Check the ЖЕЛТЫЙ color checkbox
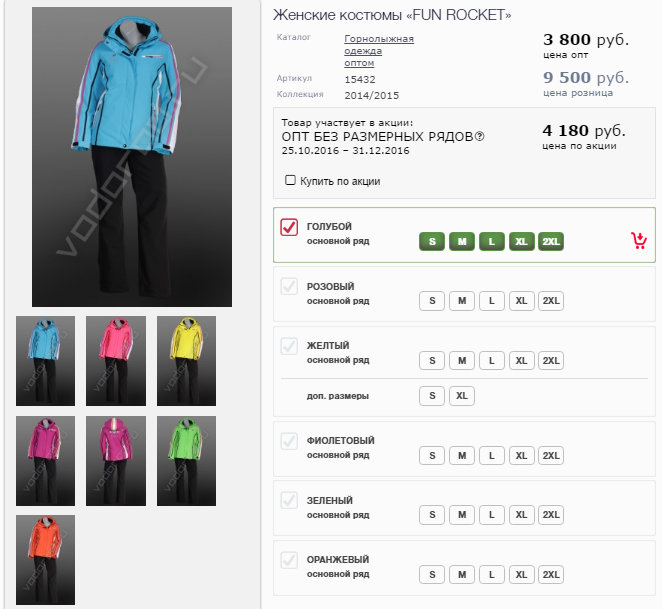Screen dimensions: 662x609 point(289,346)
